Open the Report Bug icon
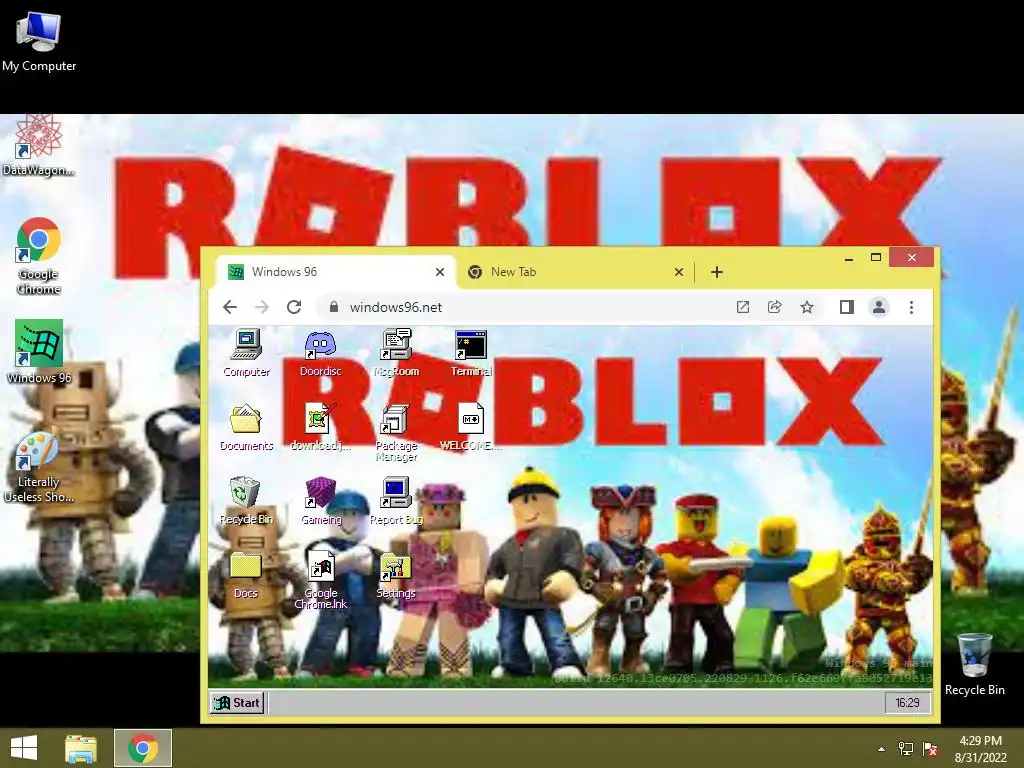Screen dimensions: 1024x768 [396, 501]
